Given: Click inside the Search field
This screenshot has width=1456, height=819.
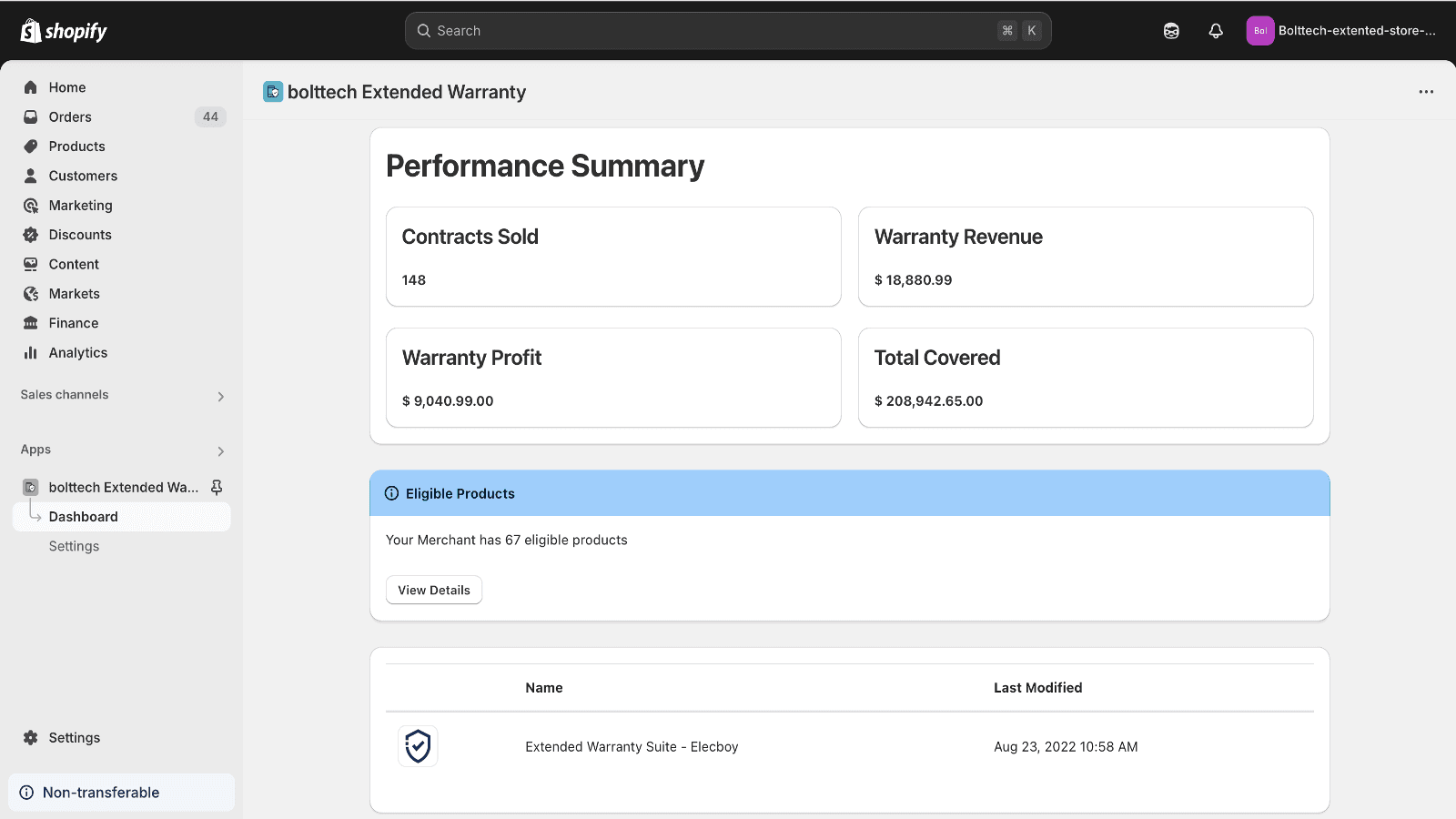Looking at the screenshot, I should pyautogui.click(x=728, y=30).
